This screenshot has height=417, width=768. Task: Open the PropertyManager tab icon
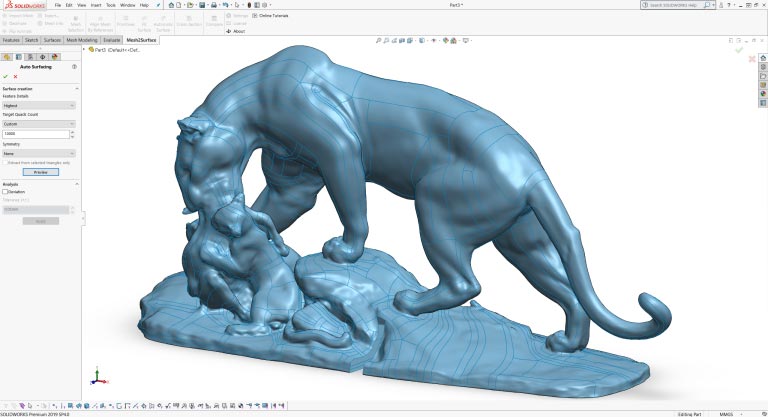tap(19, 57)
